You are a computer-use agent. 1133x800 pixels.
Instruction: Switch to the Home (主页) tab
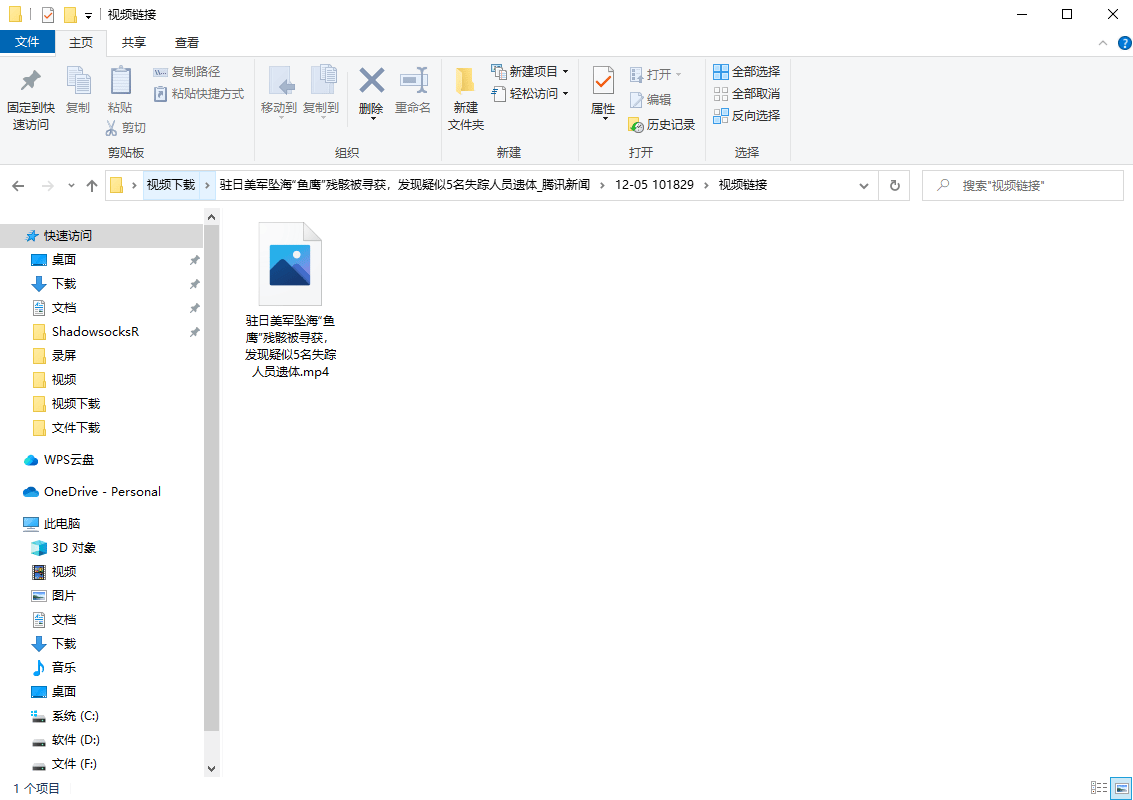coord(81,43)
